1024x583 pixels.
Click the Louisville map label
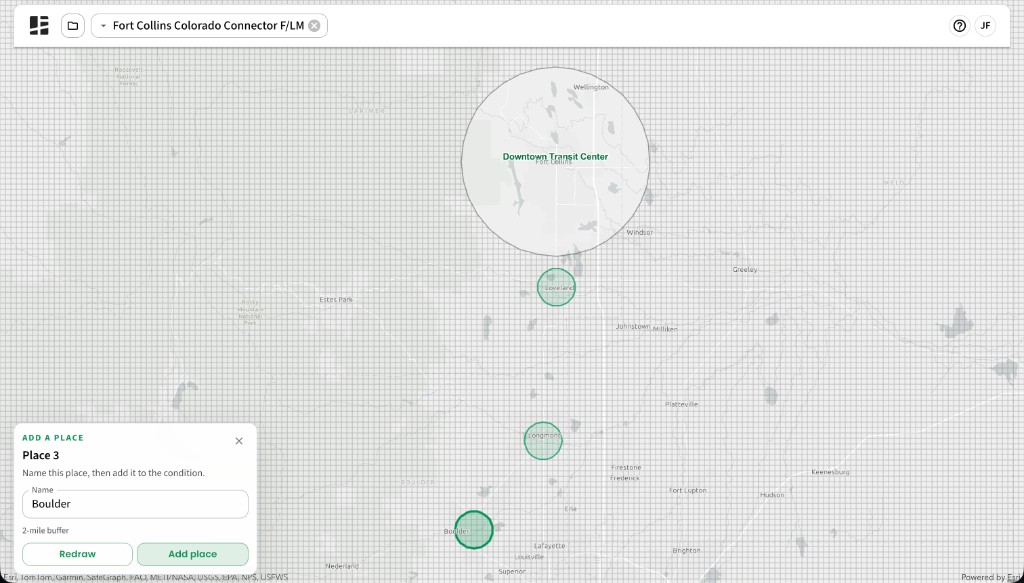click(529, 557)
